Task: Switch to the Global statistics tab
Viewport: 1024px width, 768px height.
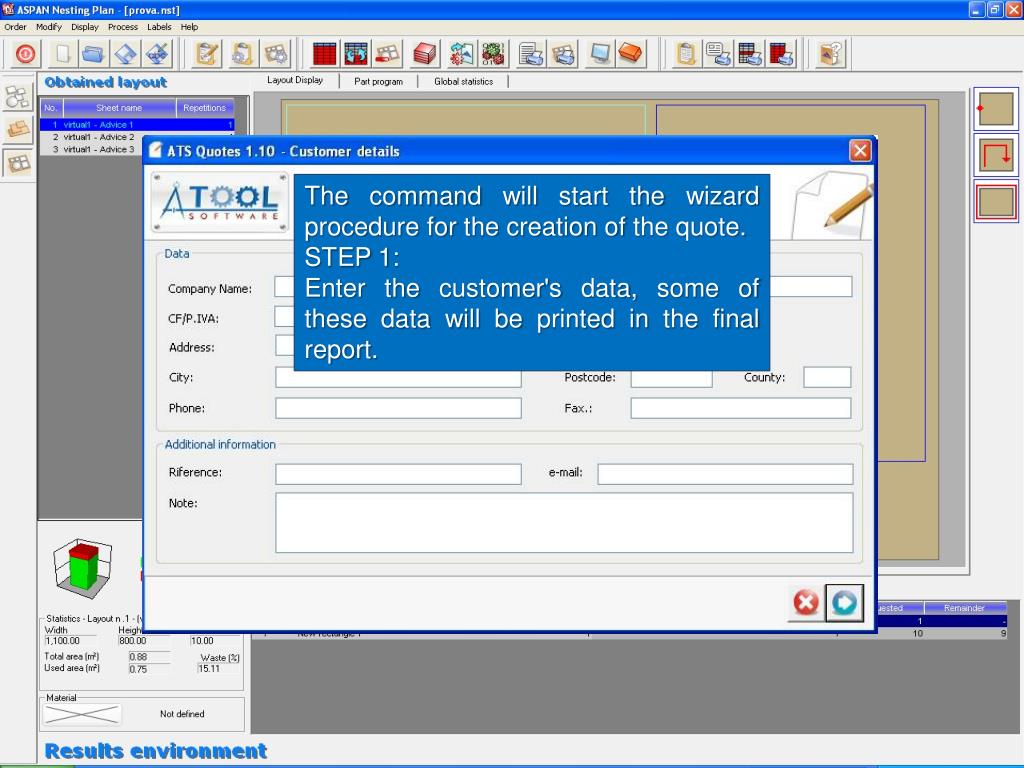Action: click(x=464, y=82)
